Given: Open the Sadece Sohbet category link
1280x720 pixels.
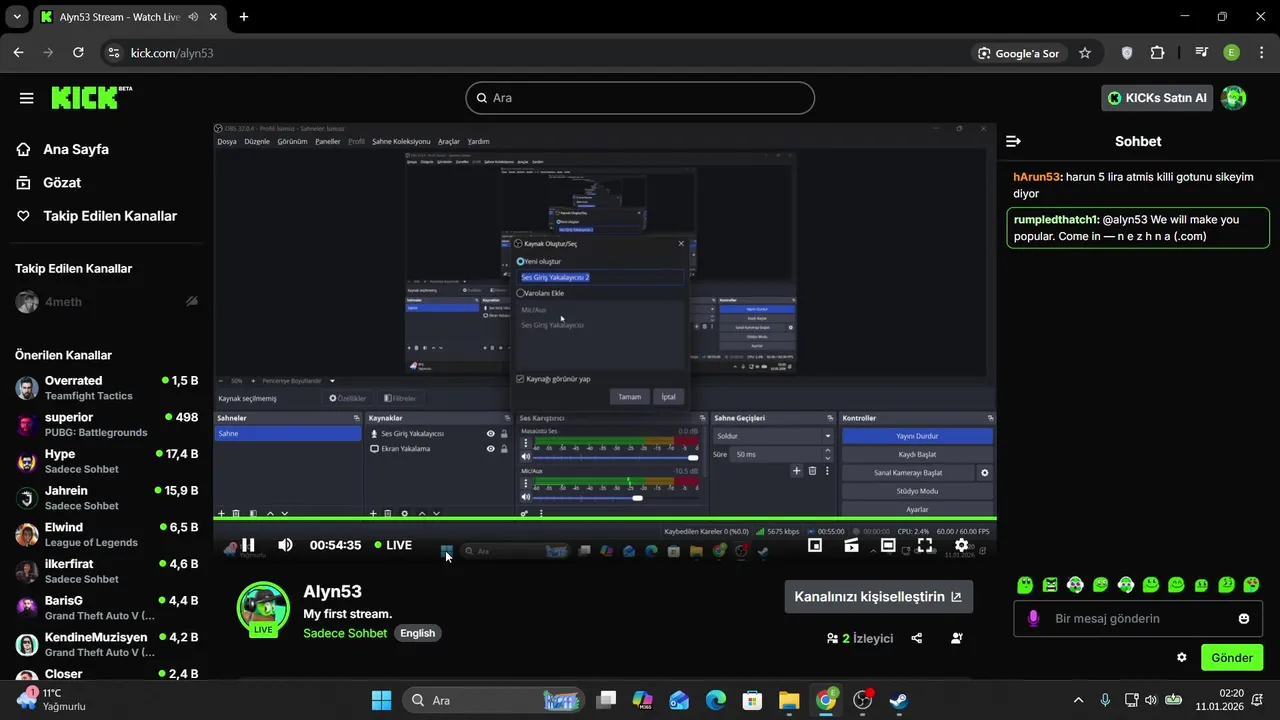Looking at the screenshot, I should (345, 633).
